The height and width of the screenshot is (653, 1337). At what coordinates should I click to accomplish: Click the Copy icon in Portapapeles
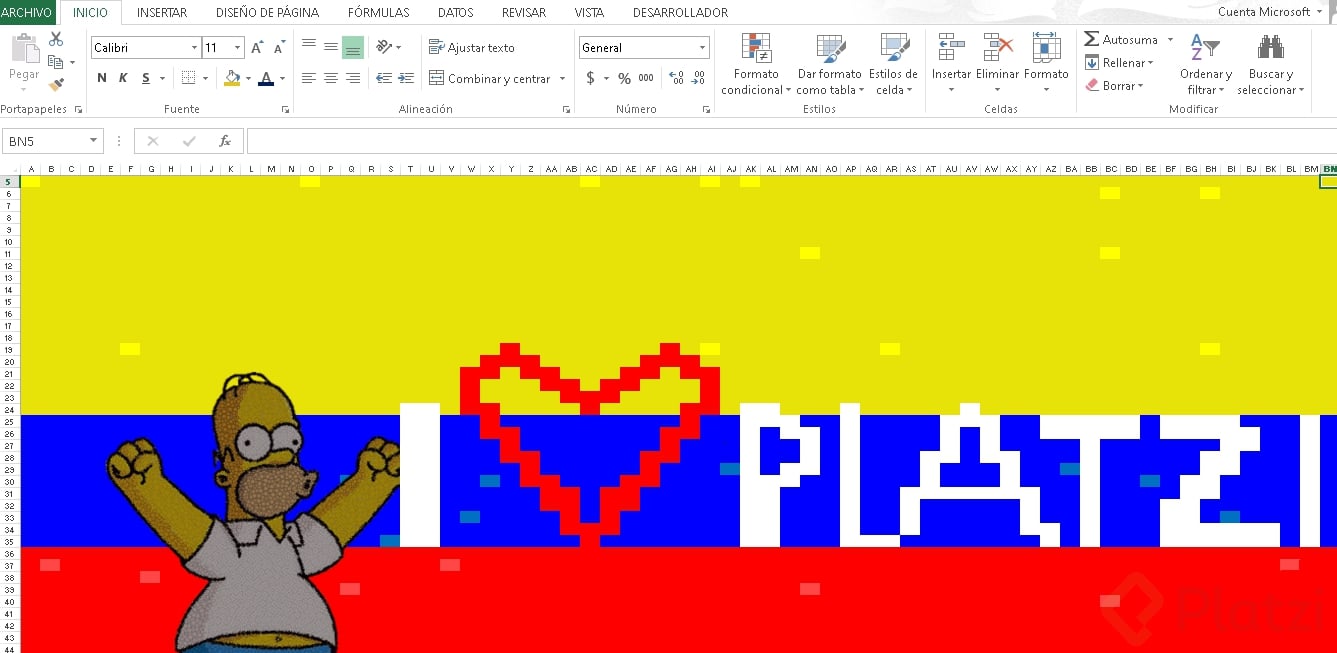[x=56, y=62]
